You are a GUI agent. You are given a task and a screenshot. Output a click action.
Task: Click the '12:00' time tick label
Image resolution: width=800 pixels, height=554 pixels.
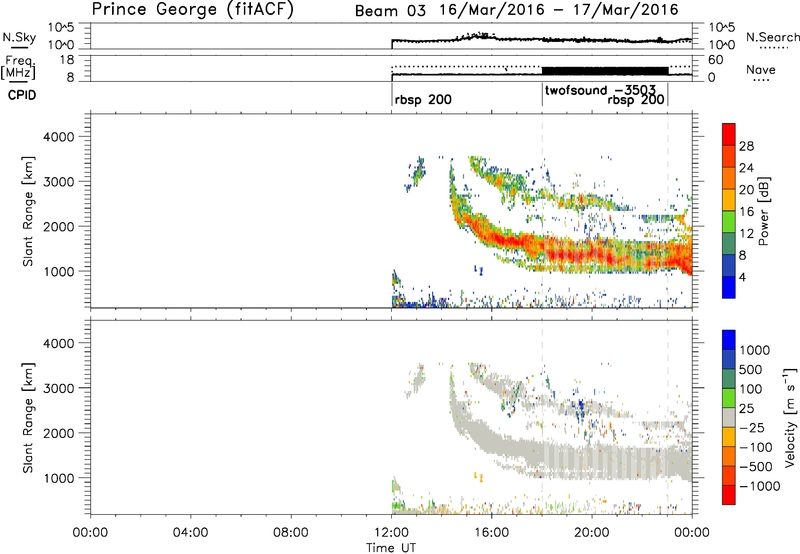click(391, 533)
